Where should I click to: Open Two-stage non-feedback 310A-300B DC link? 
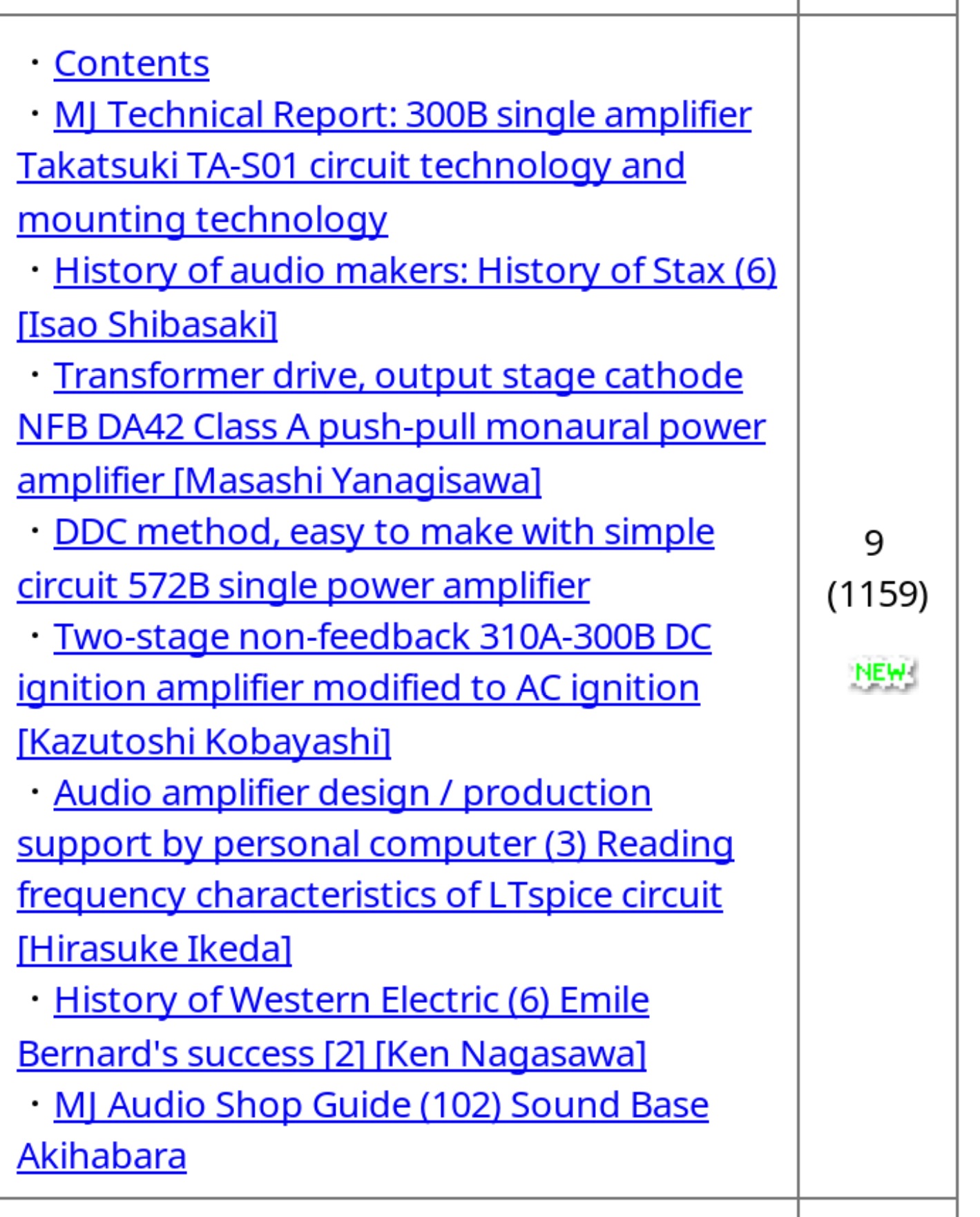click(x=383, y=637)
